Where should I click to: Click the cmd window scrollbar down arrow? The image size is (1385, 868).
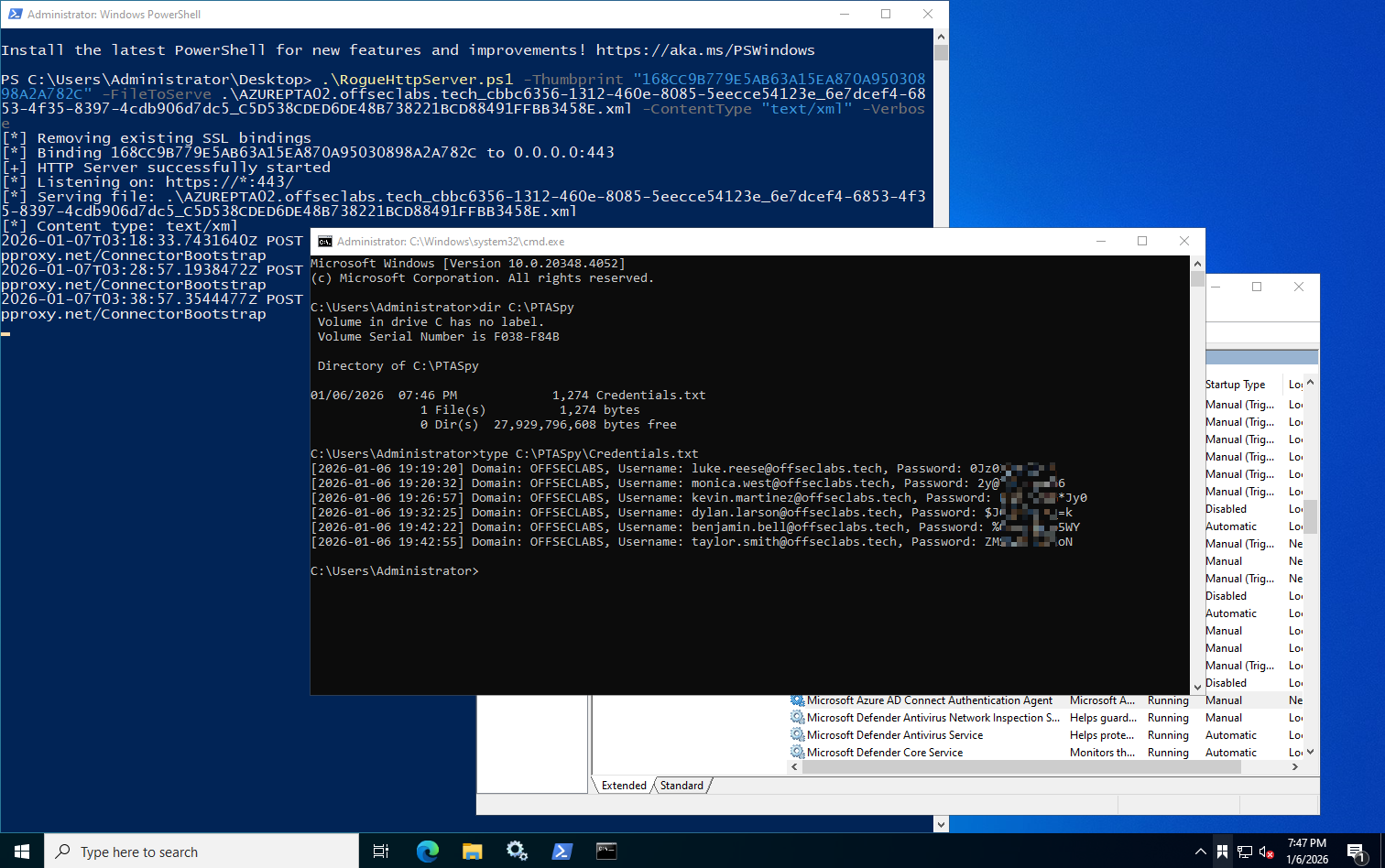tap(1197, 687)
